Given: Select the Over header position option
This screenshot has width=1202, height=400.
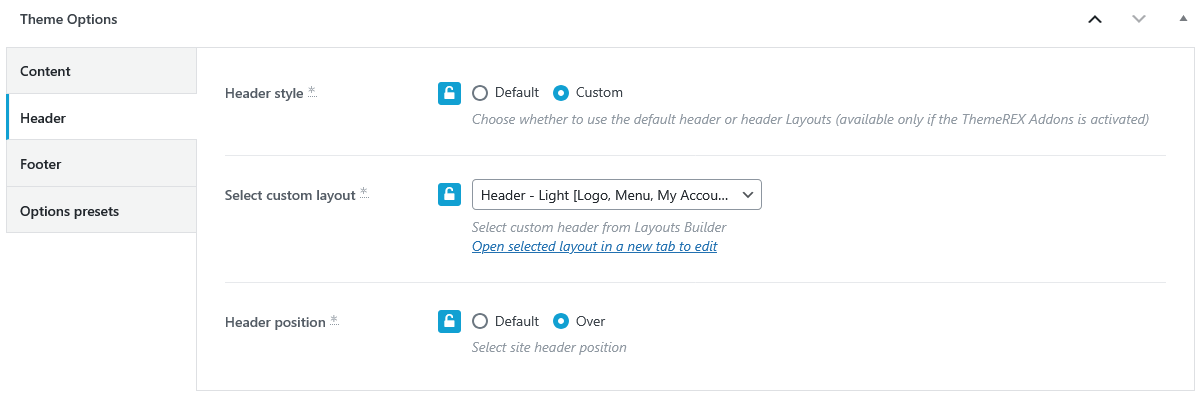Looking at the screenshot, I should 562,321.
